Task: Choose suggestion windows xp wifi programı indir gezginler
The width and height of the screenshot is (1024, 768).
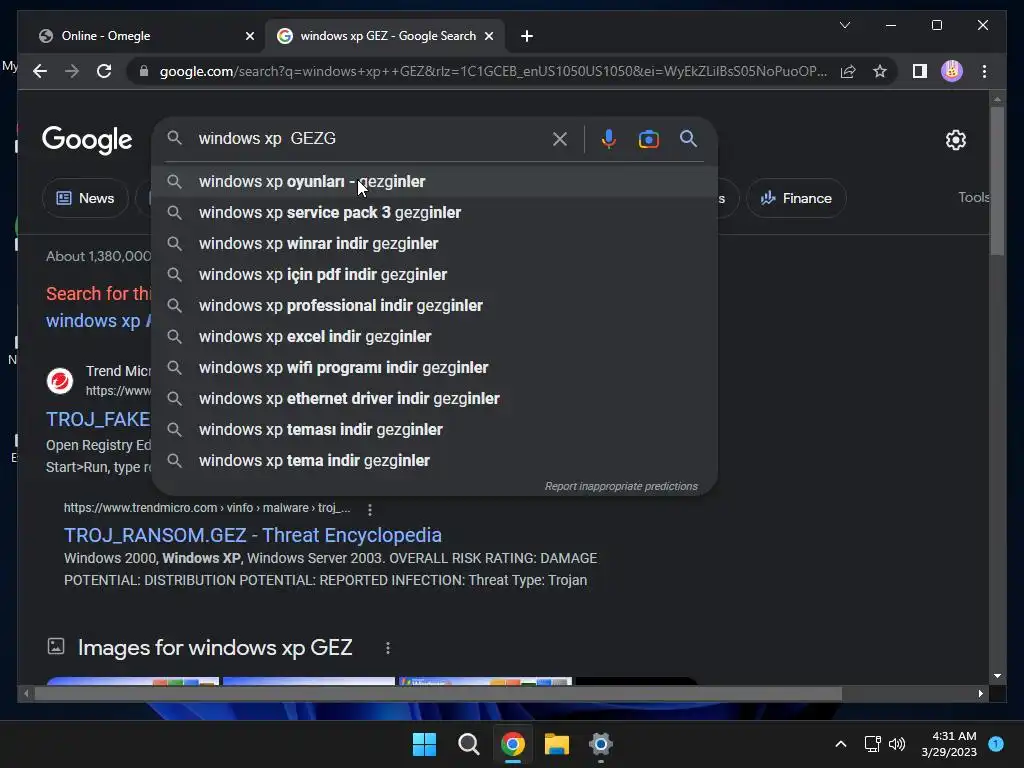Action: tap(434, 368)
